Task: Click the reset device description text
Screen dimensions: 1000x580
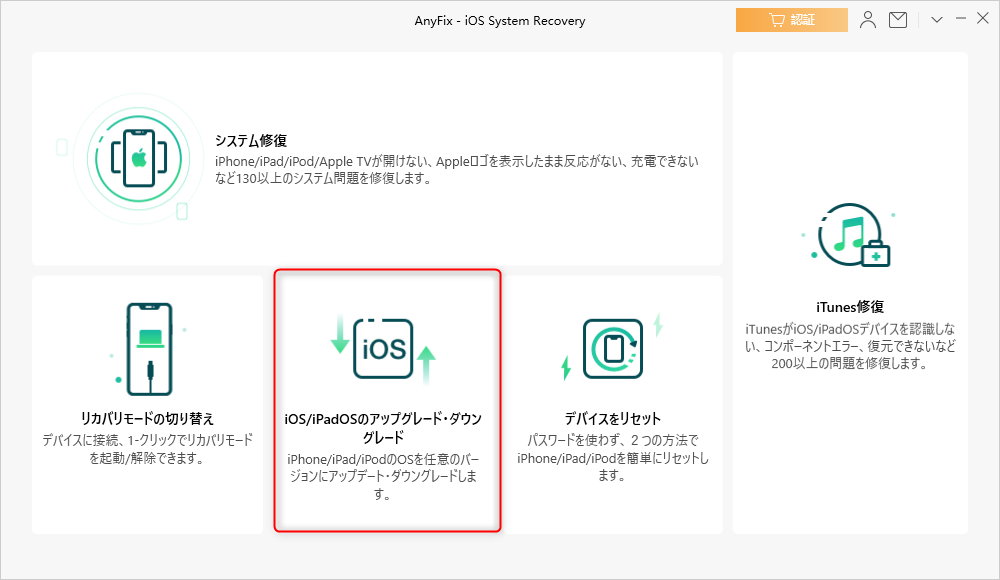Action: [613, 457]
